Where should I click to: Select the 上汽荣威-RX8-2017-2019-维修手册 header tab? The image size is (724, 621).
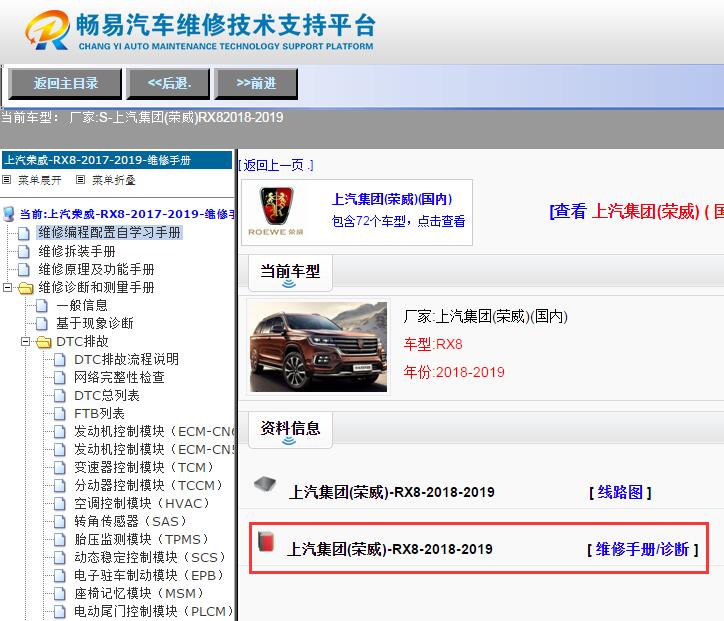tap(117, 160)
